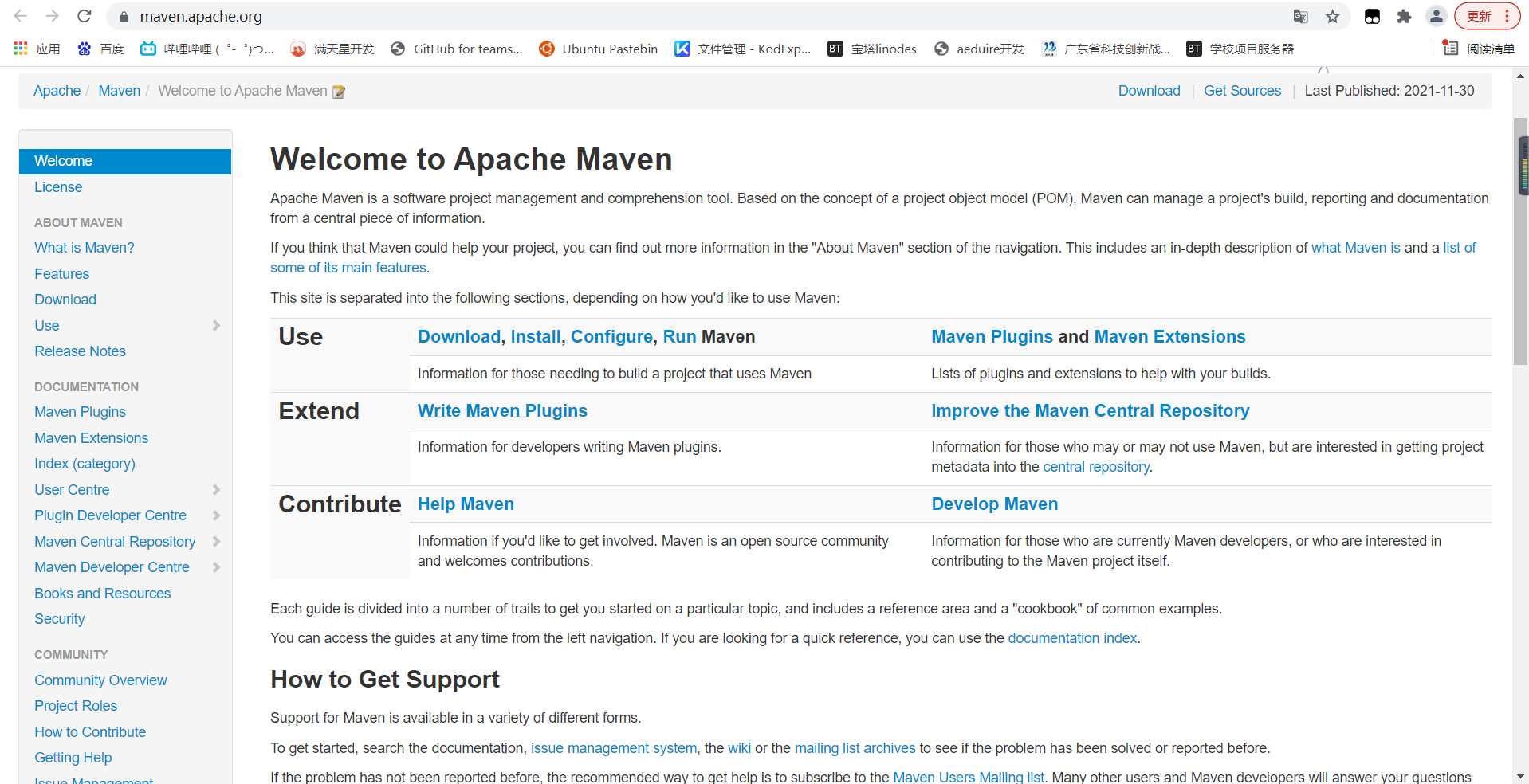1529x784 pixels.
Task: Open the profile avatar icon
Action: (x=1437, y=16)
